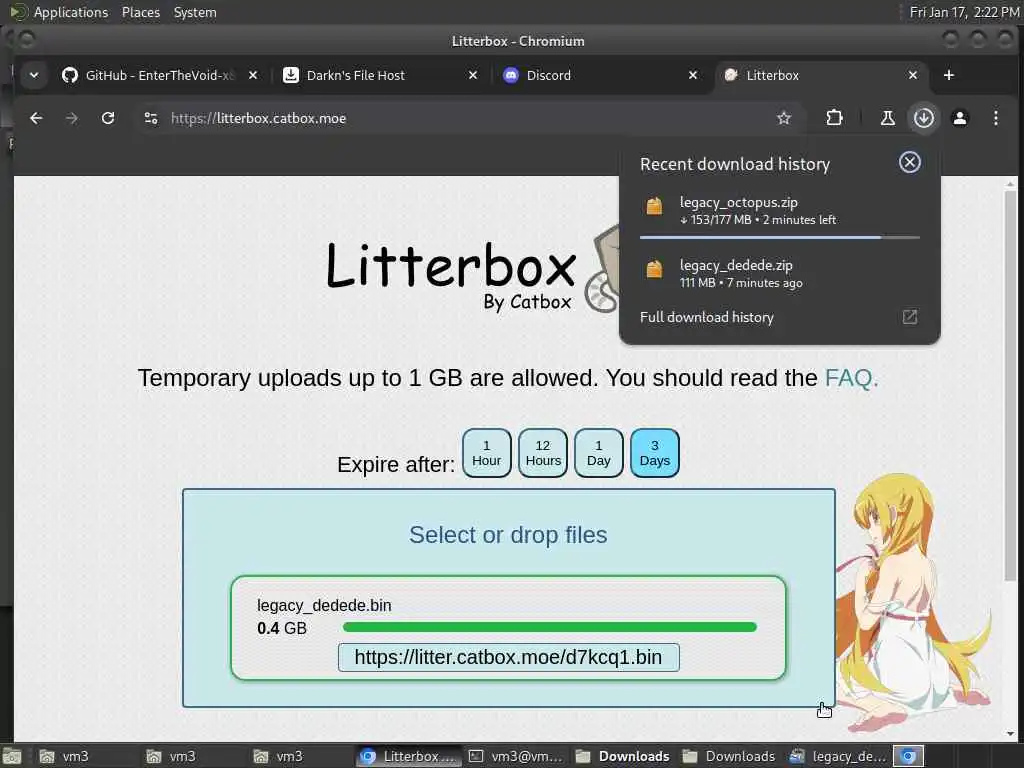
Task: Click the legacy_octopus.zip file icon
Action: 654,206
